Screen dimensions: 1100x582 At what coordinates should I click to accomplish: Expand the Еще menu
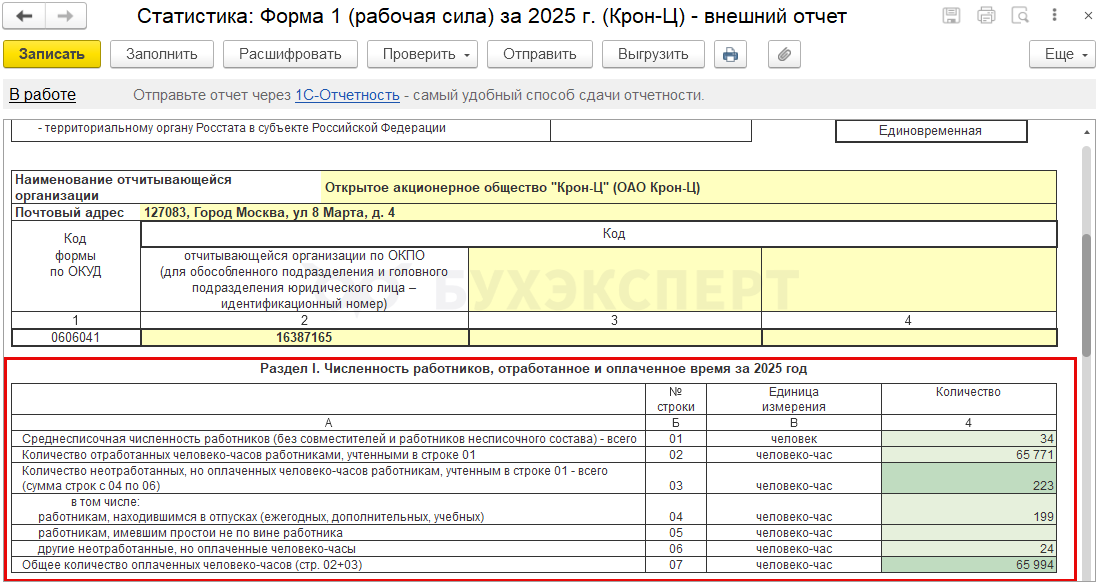[x=1062, y=54]
